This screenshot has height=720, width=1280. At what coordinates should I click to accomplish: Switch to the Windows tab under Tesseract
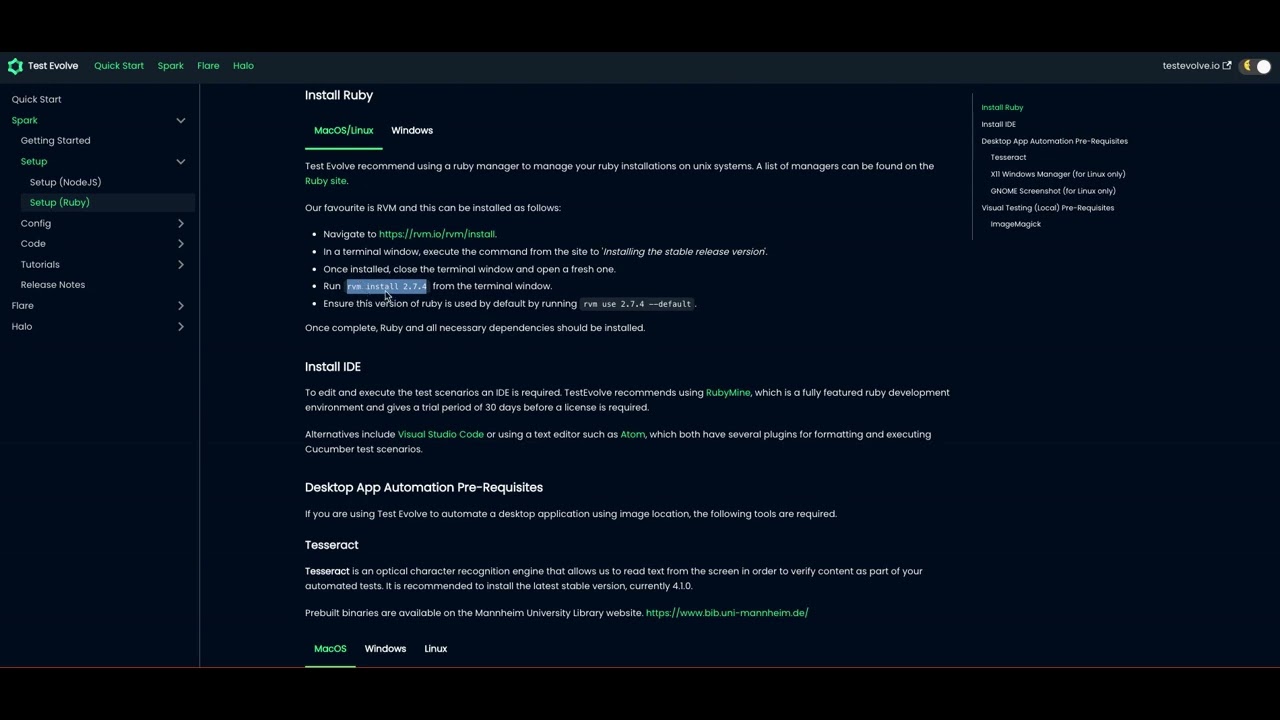tap(385, 649)
